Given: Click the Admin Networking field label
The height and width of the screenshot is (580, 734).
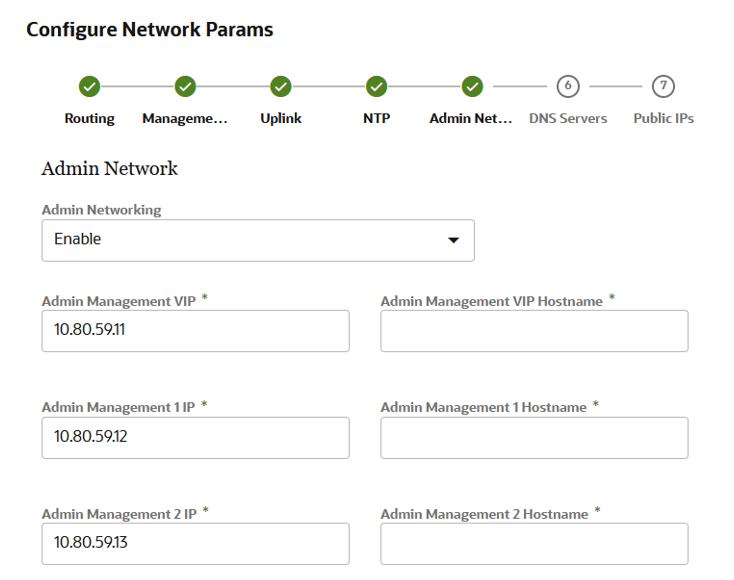Looking at the screenshot, I should click(x=102, y=210).
